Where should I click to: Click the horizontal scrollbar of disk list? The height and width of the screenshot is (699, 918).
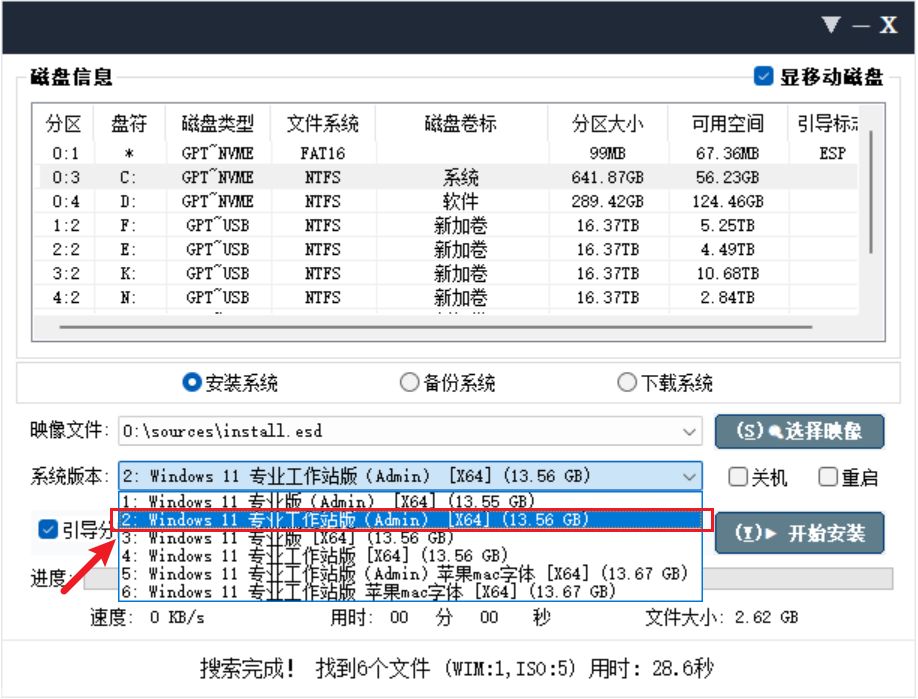[x=436, y=327]
